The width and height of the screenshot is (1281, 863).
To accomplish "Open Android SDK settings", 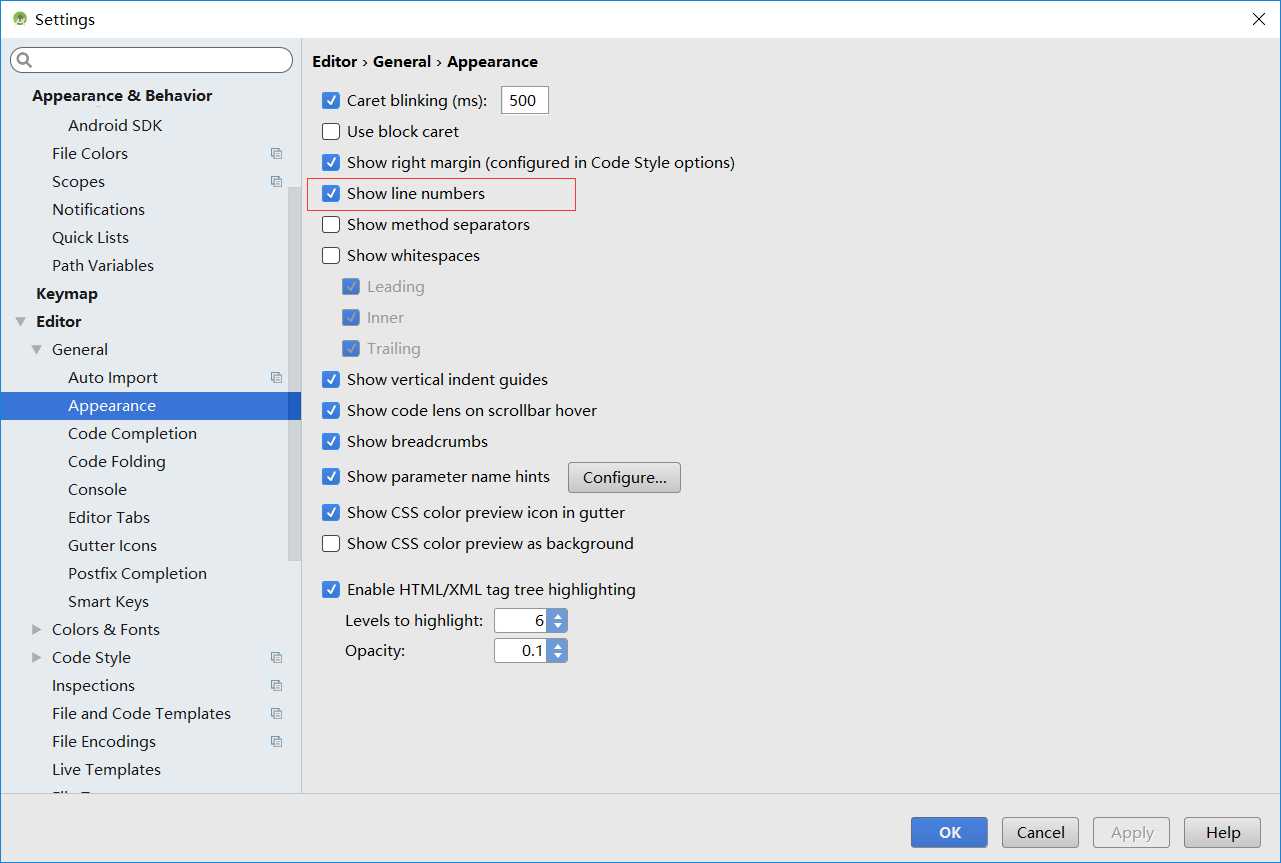I will tap(115, 126).
